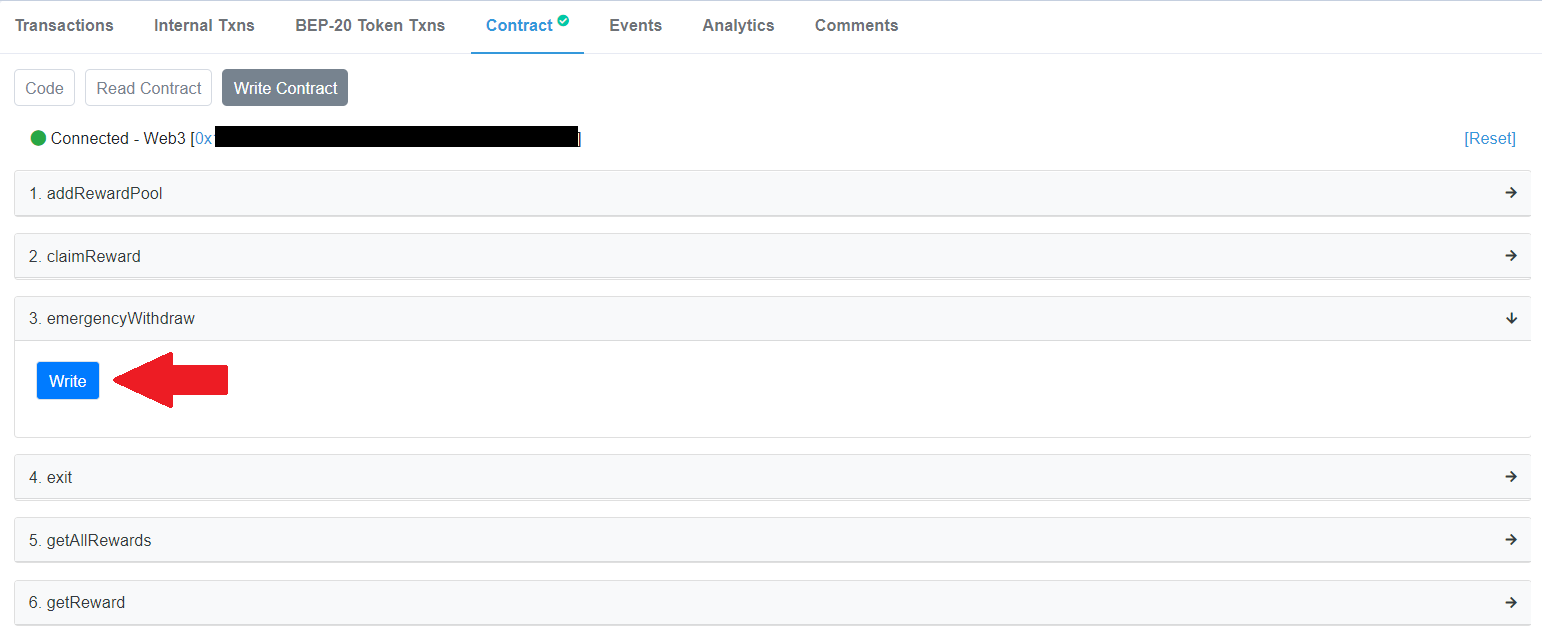The image size is (1542, 626).
Task: Open BEP-20 Token Txns tab
Action: pos(370,26)
